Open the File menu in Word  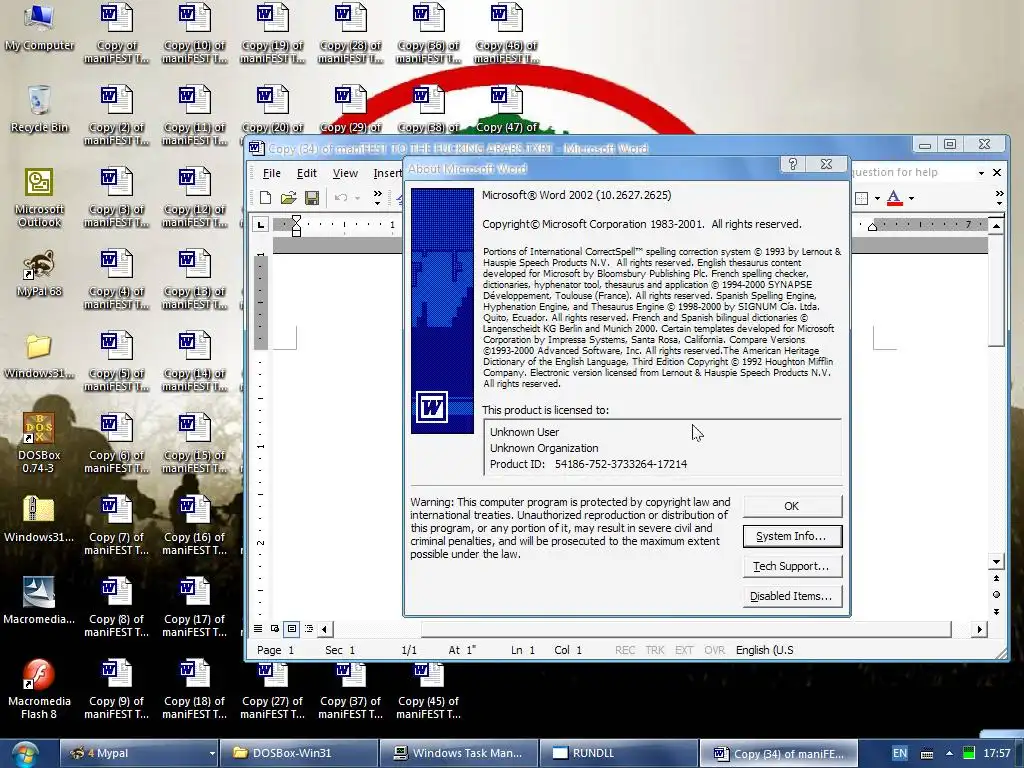click(x=272, y=173)
